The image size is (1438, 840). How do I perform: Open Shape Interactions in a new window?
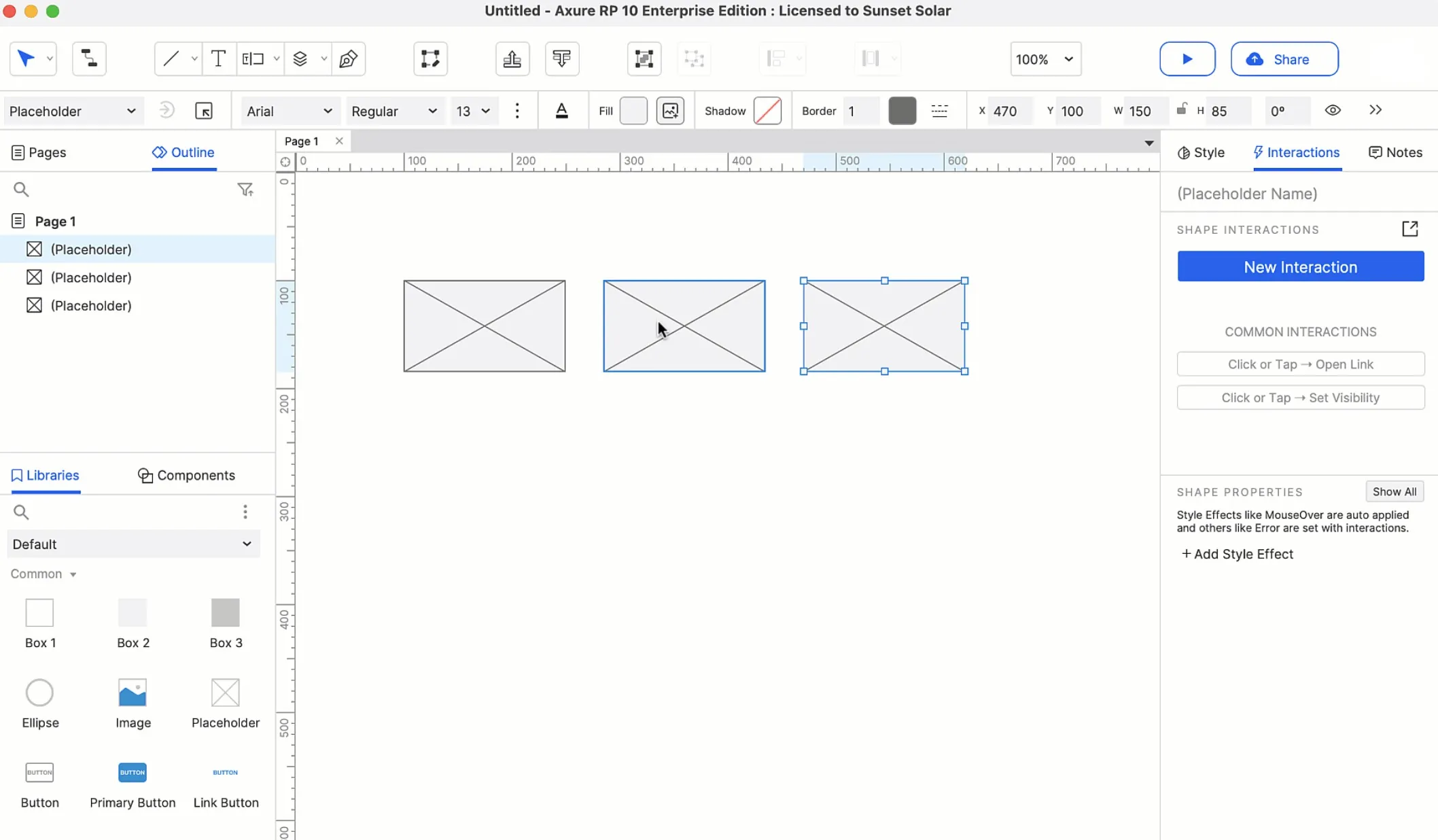(x=1411, y=229)
